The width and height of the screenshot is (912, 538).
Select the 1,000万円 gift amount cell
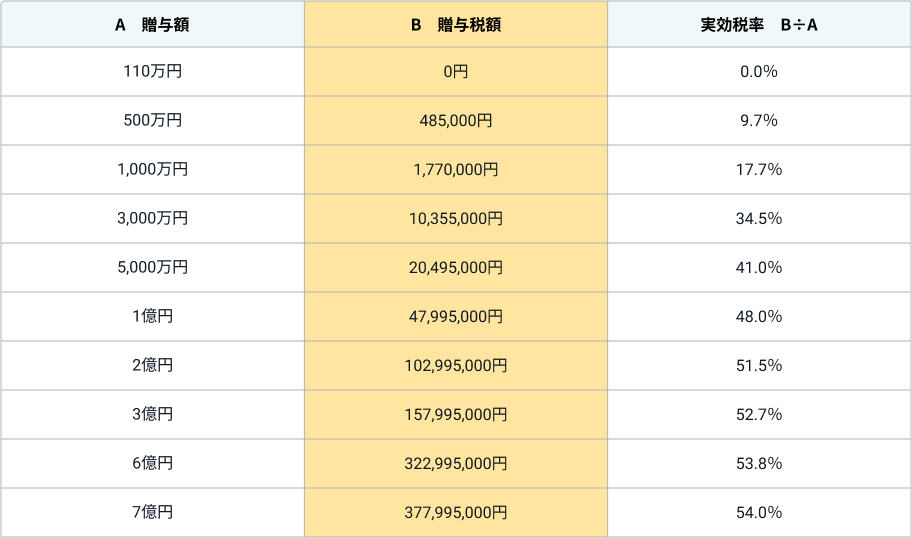[152, 169]
